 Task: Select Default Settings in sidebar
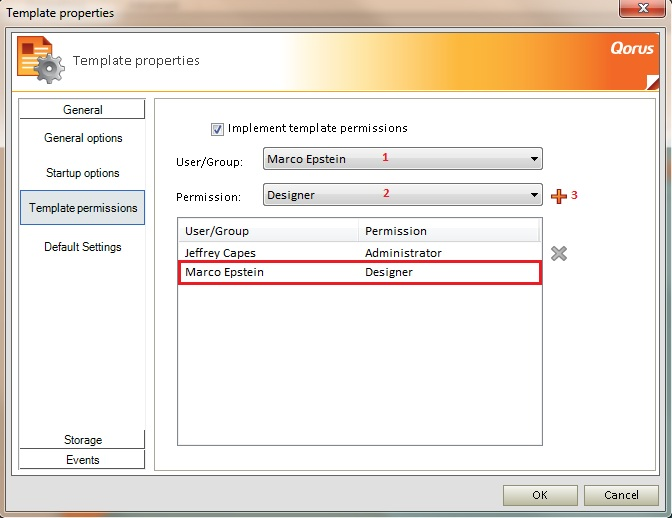(x=83, y=247)
